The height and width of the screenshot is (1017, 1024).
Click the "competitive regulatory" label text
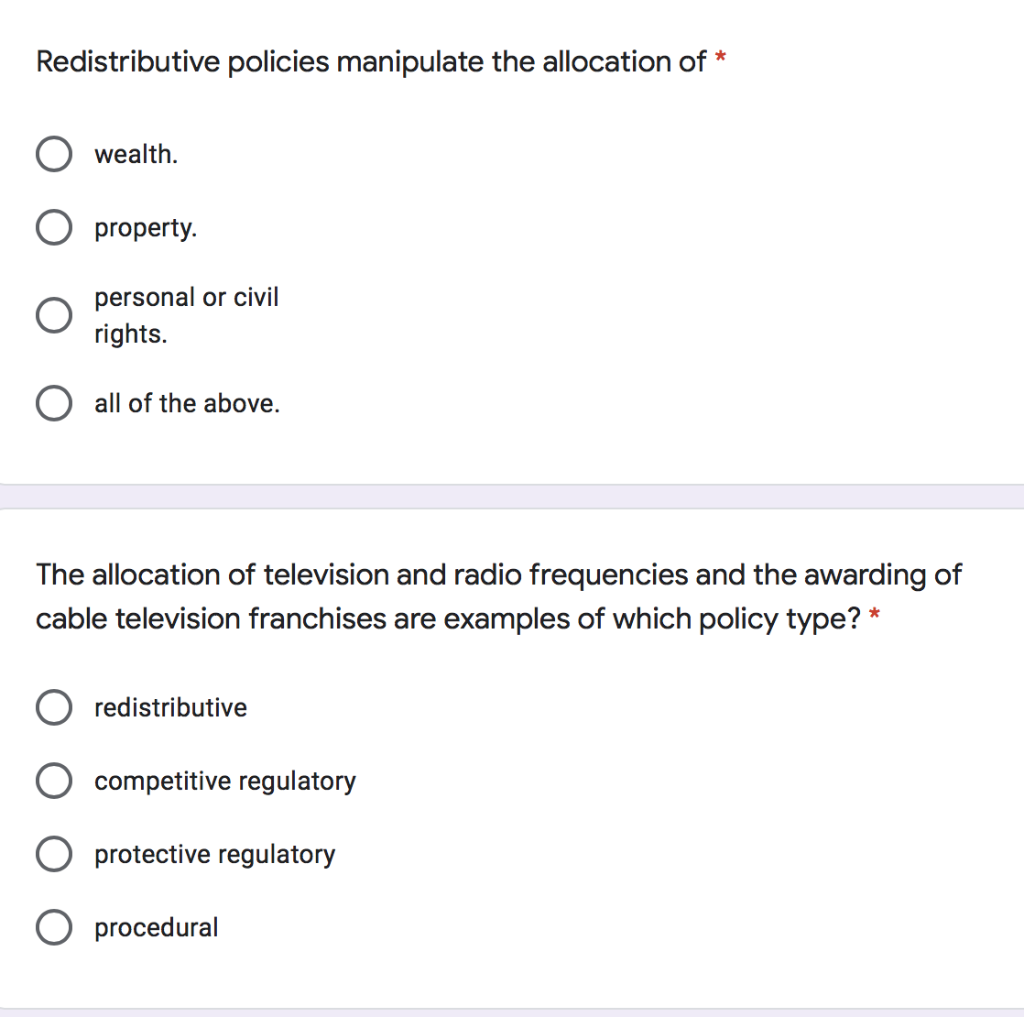tap(224, 780)
